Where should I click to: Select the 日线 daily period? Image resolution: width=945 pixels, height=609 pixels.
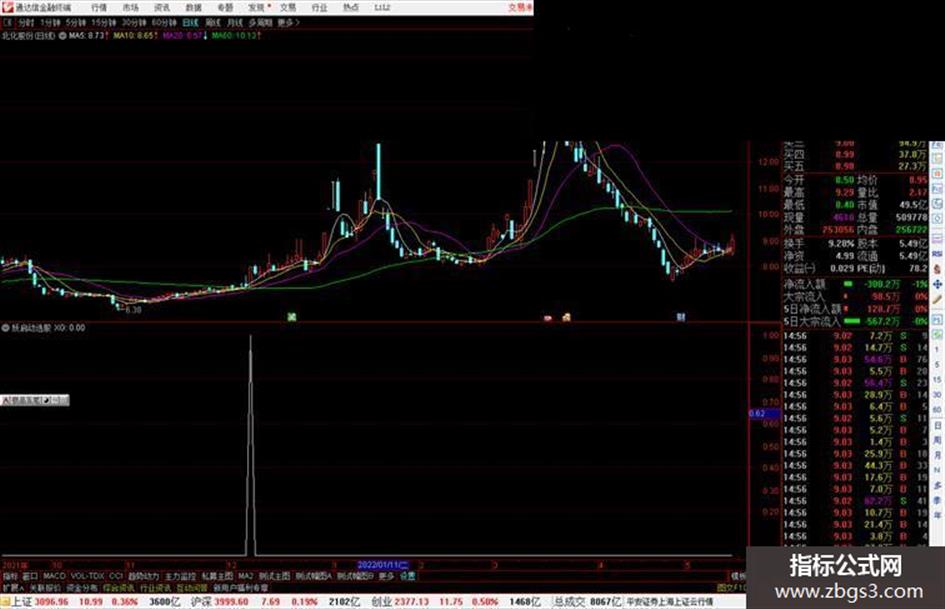[190, 22]
